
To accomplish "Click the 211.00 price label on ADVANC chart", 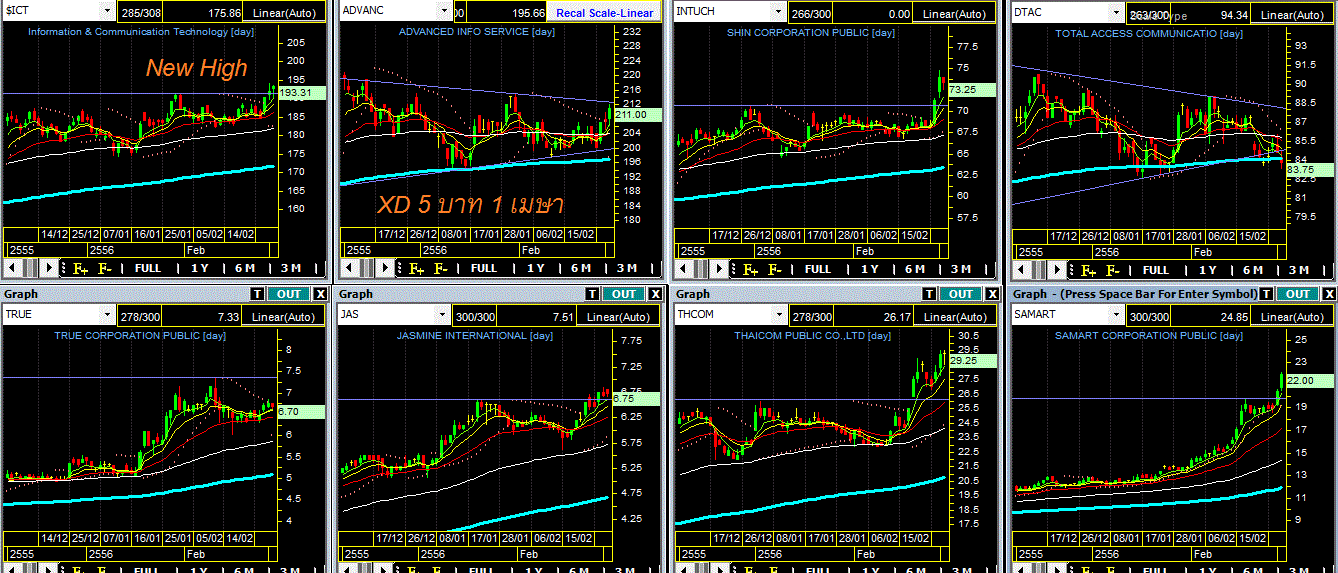I will (639, 114).
